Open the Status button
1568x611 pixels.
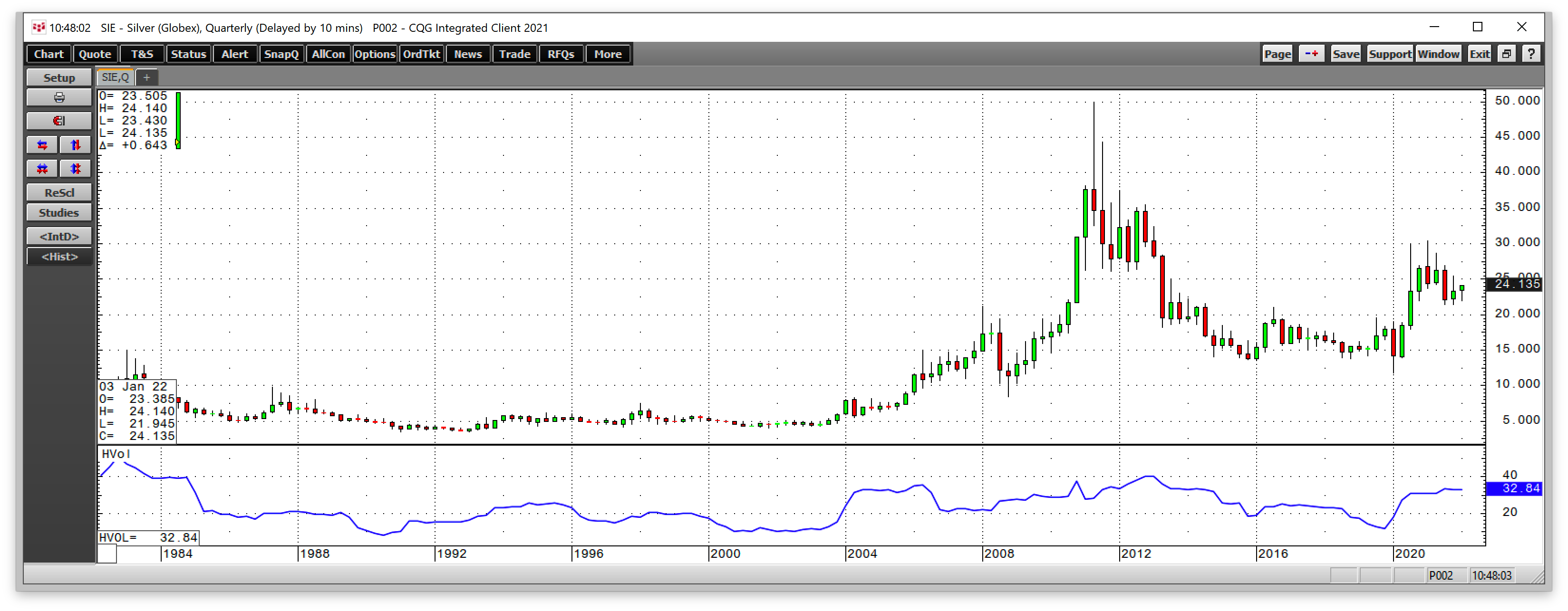[189, 54]
